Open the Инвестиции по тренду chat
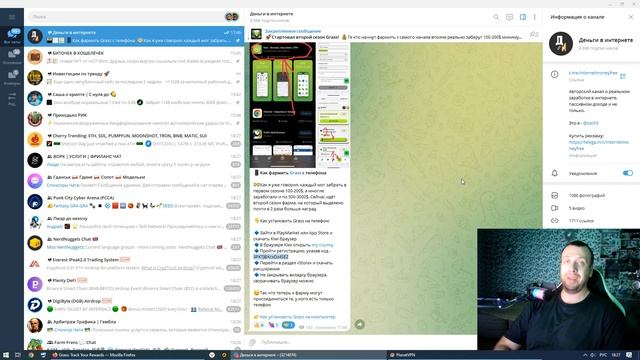This screenshot has height=360, width=640. [134, 78]
